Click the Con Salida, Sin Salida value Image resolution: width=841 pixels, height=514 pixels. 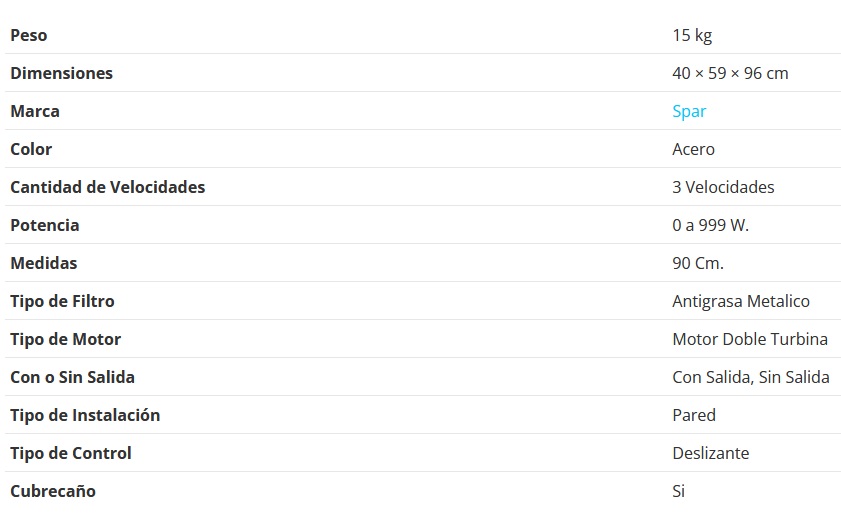(751, 377)
